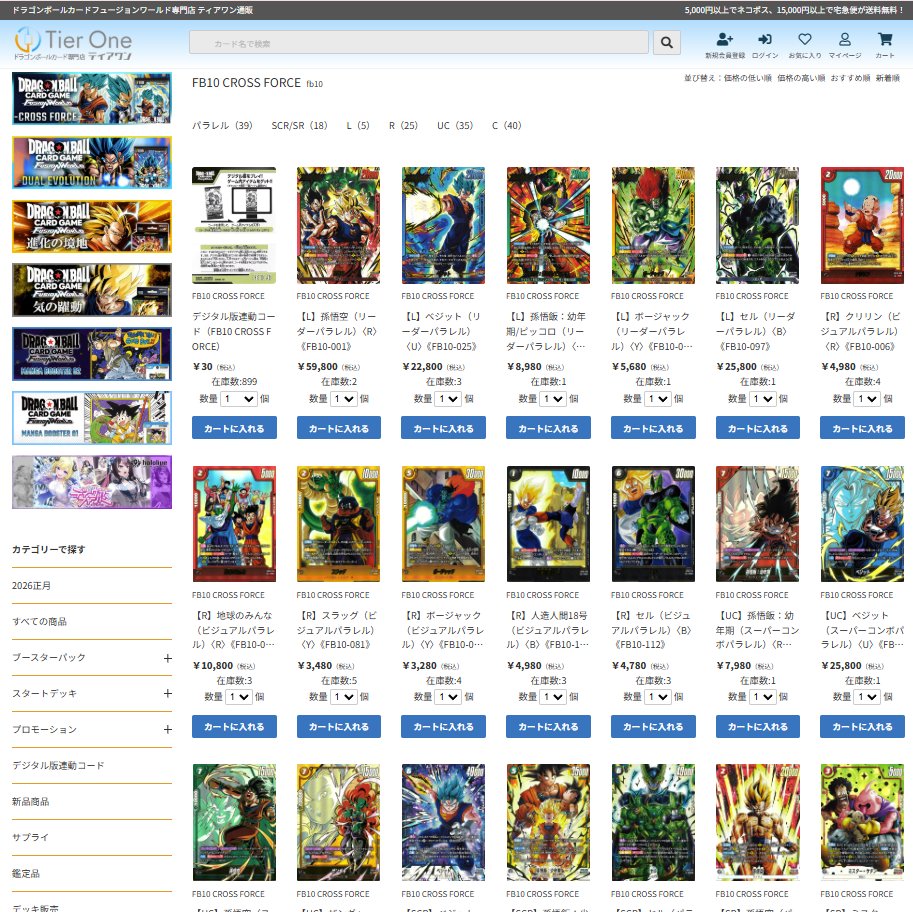Open すべての商品 category
The image size is (913, 912).
(x=40, y=622)
